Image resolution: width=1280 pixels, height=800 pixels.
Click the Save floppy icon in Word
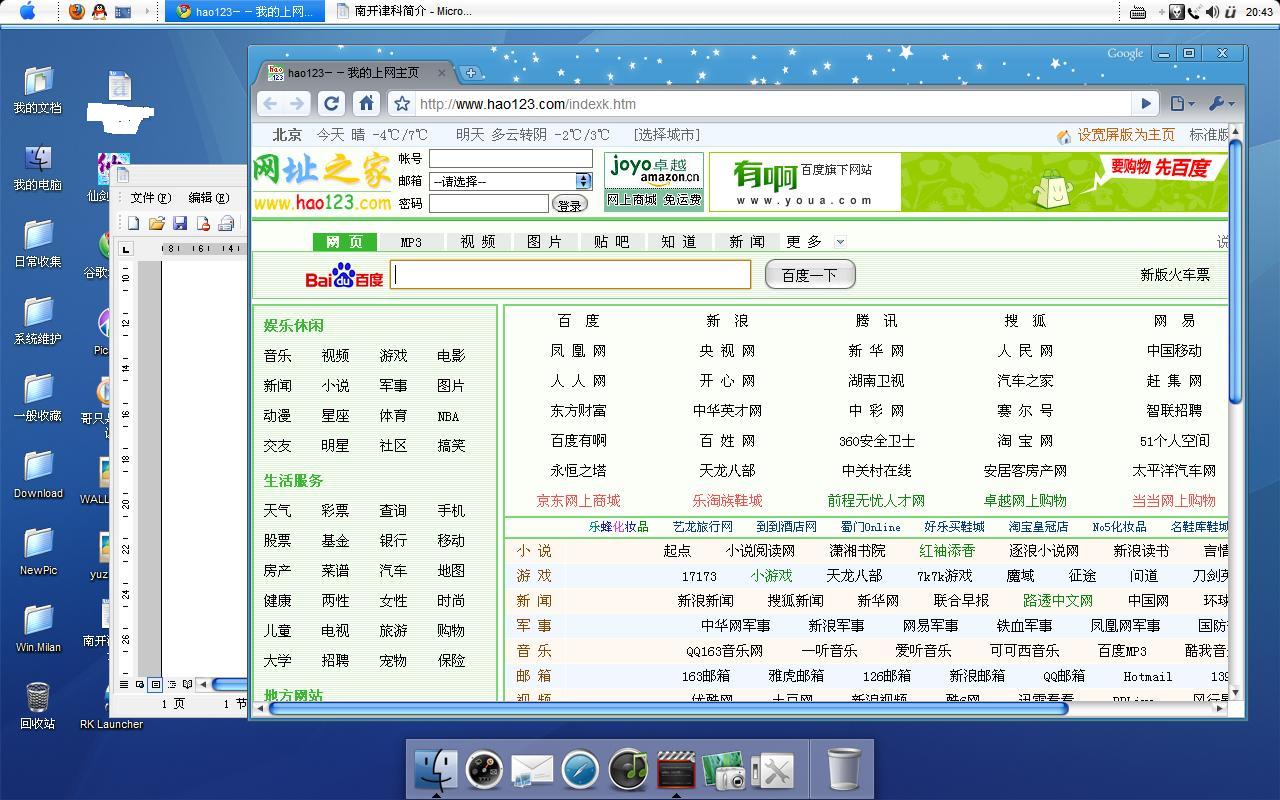[x=180, y=223]
